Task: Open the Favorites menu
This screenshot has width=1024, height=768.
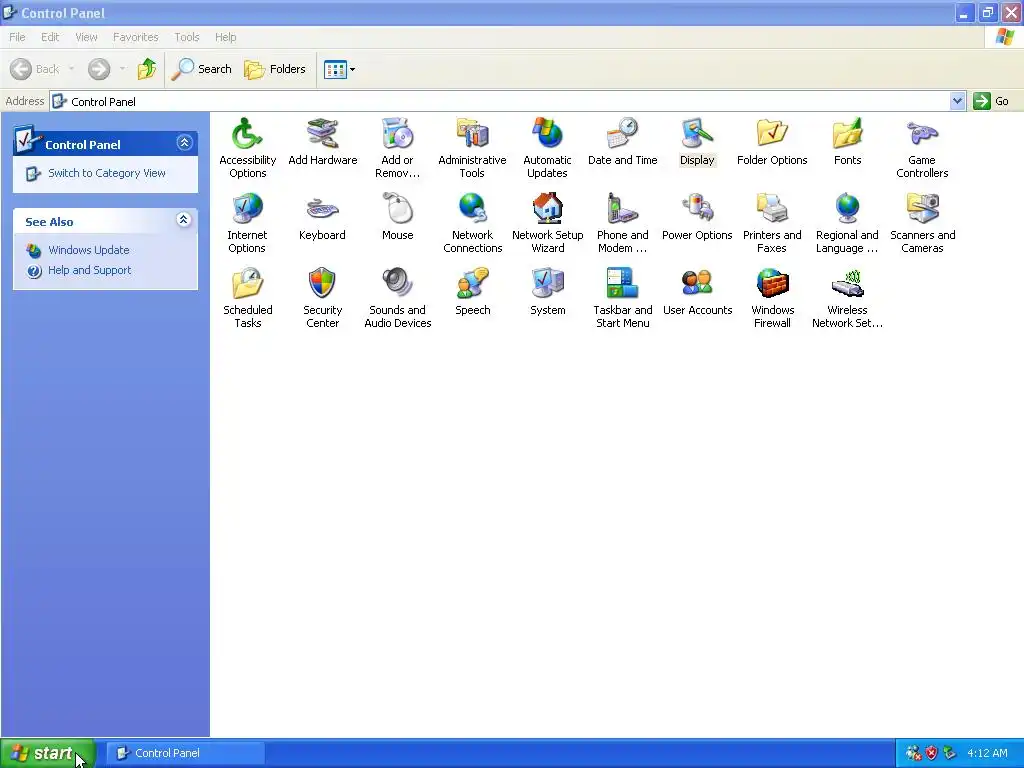Action: coord(136,37)
